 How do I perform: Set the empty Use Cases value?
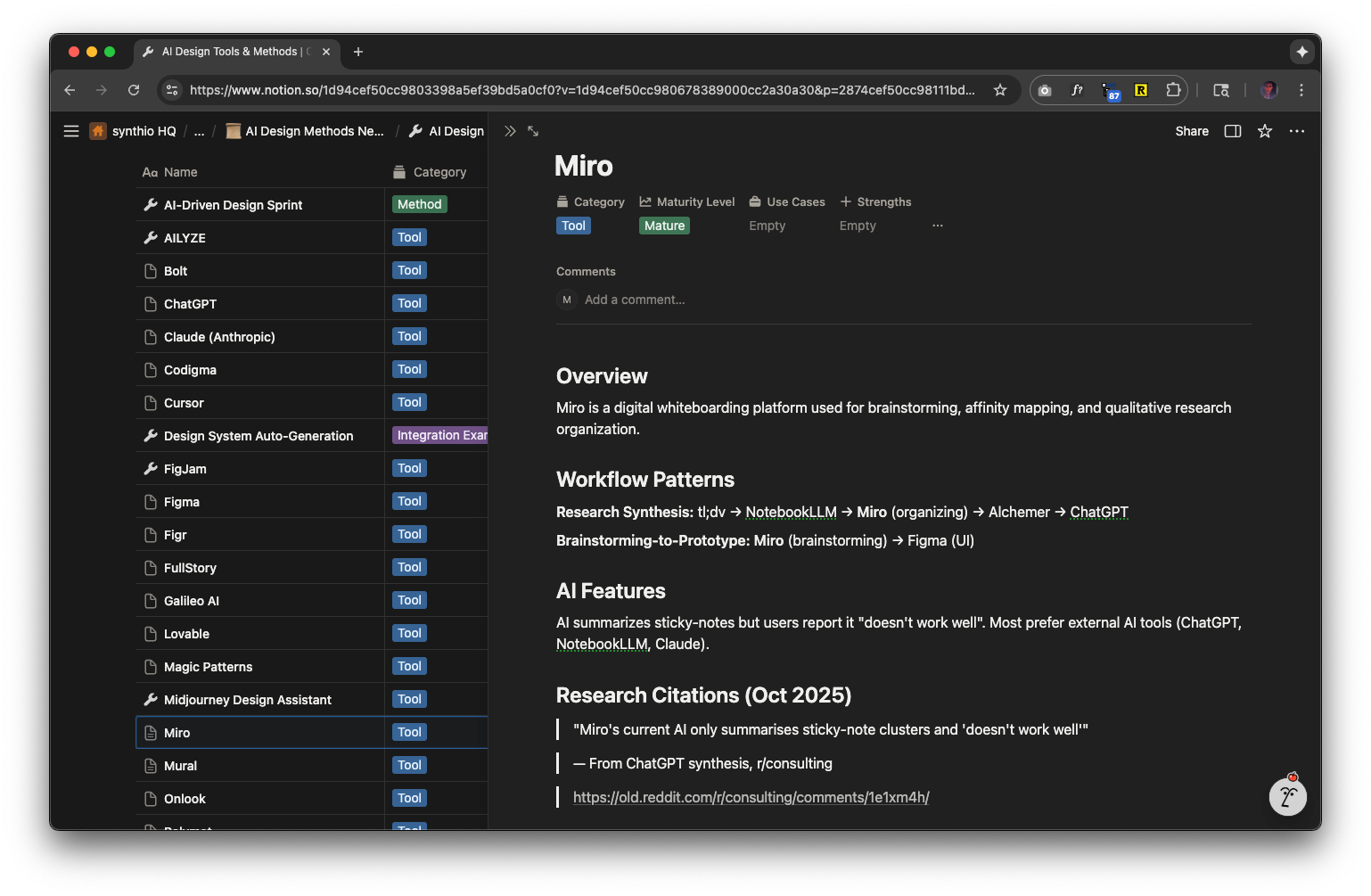[768, 226]
